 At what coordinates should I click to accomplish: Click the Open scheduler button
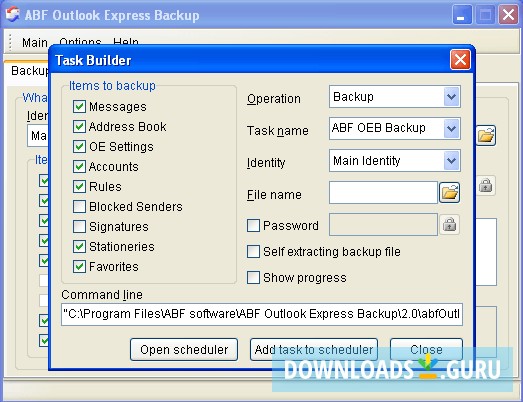point(184,350)
